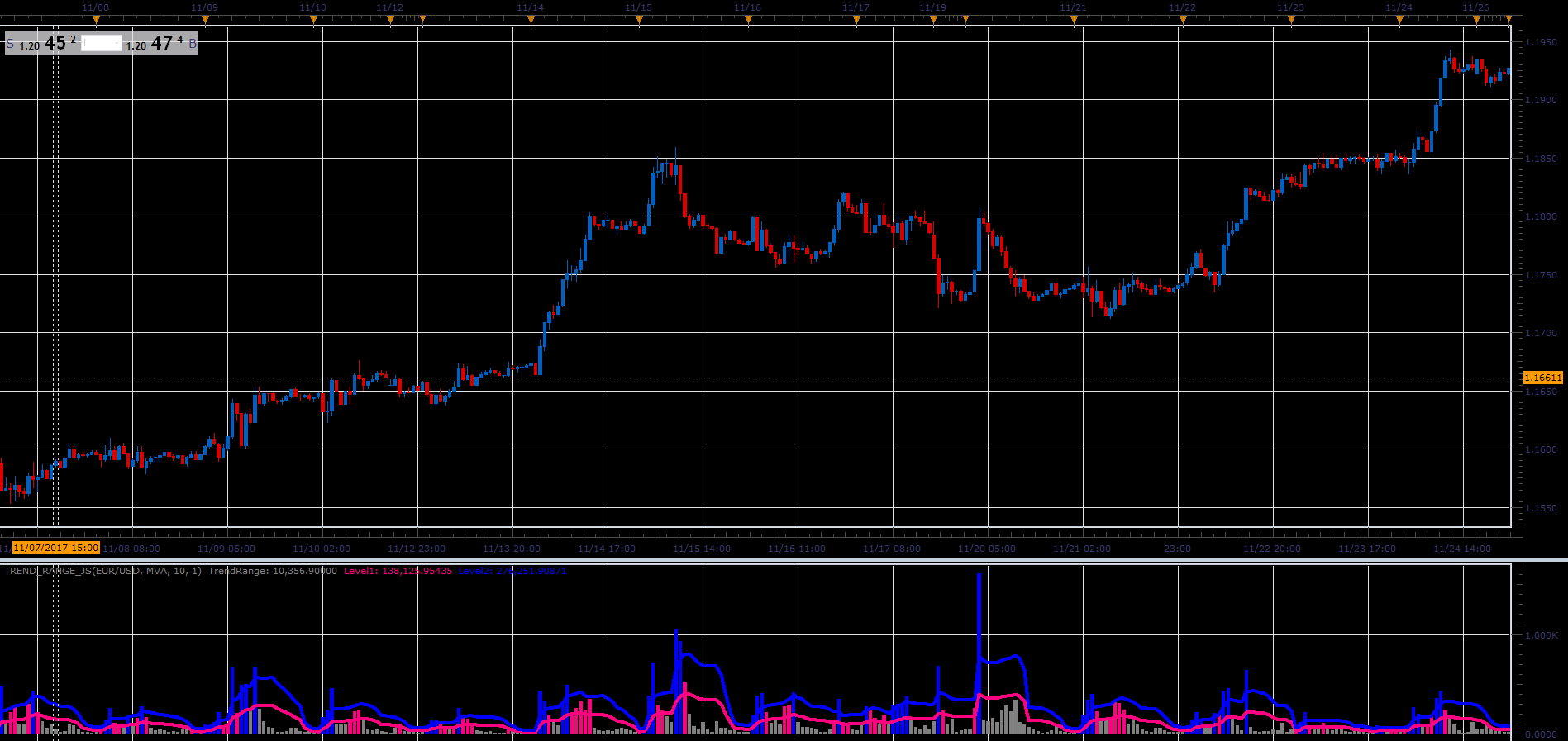Click the 11/21 02:00 time axis label
This screenshot has width=1568, height=741.
[1082, 549]
